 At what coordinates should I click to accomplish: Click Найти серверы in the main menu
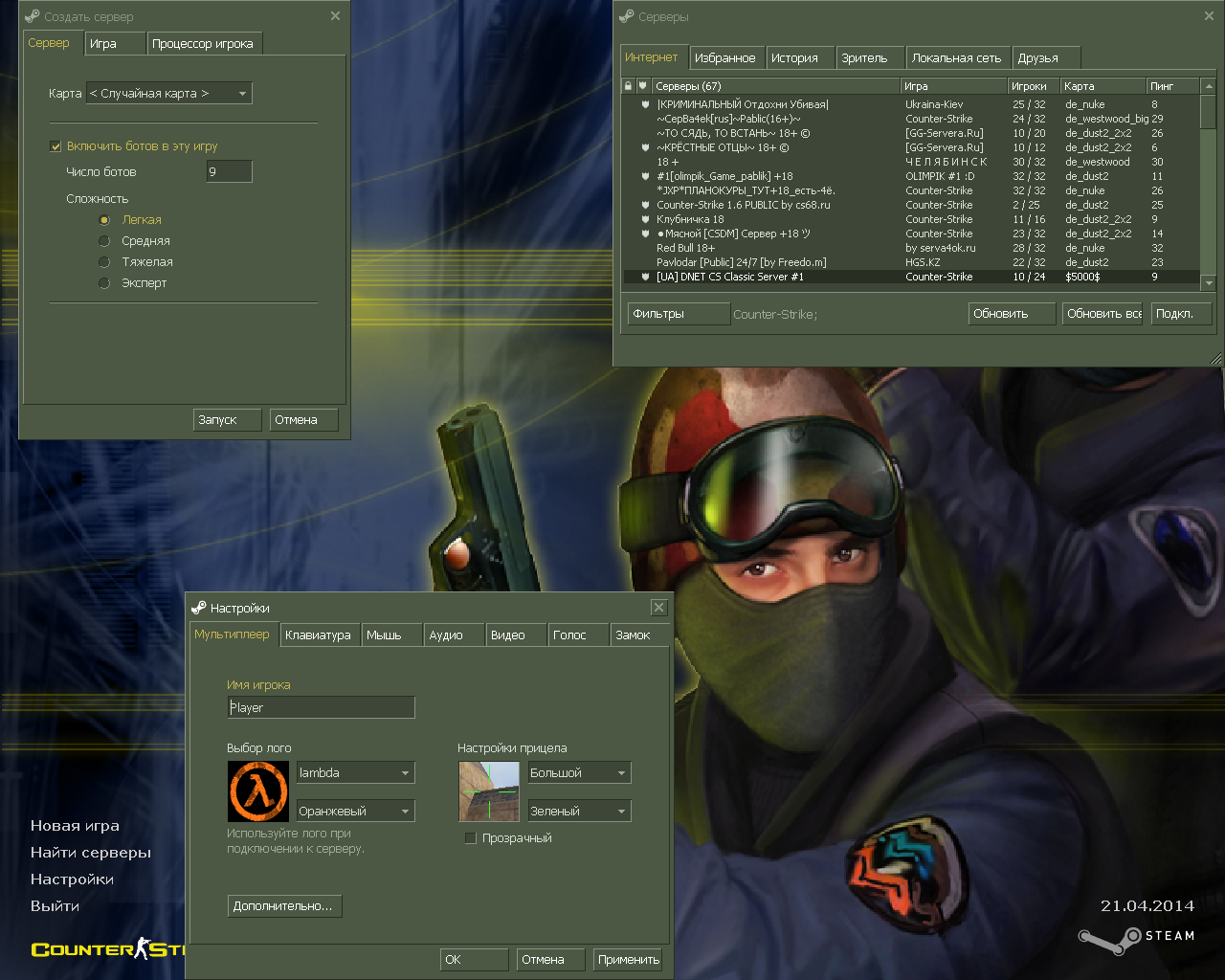point(91,853)
